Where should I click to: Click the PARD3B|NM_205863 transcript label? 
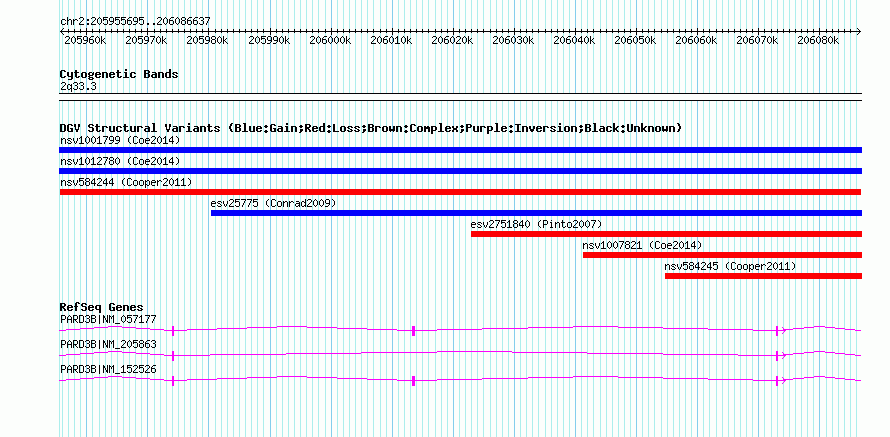[x=108, y=344]
